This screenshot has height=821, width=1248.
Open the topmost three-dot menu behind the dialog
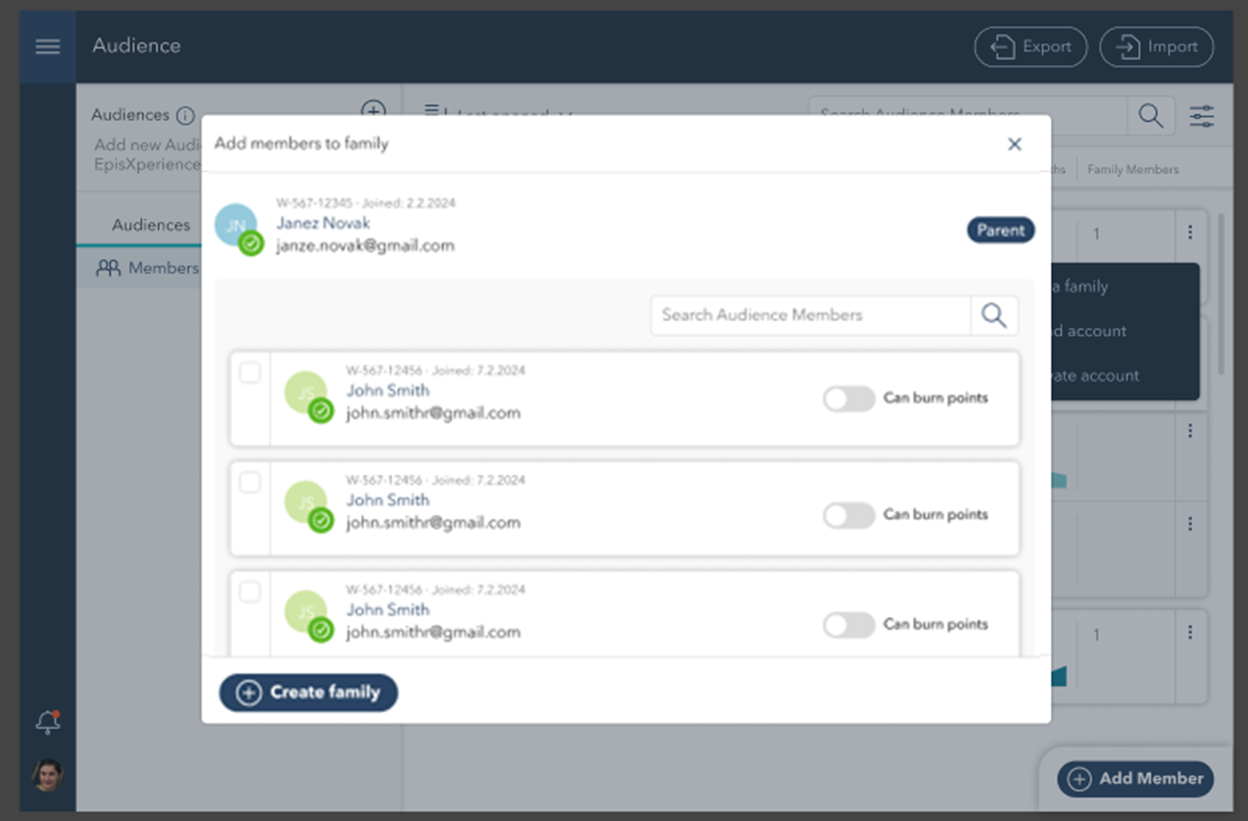(x=1190, y=232)
